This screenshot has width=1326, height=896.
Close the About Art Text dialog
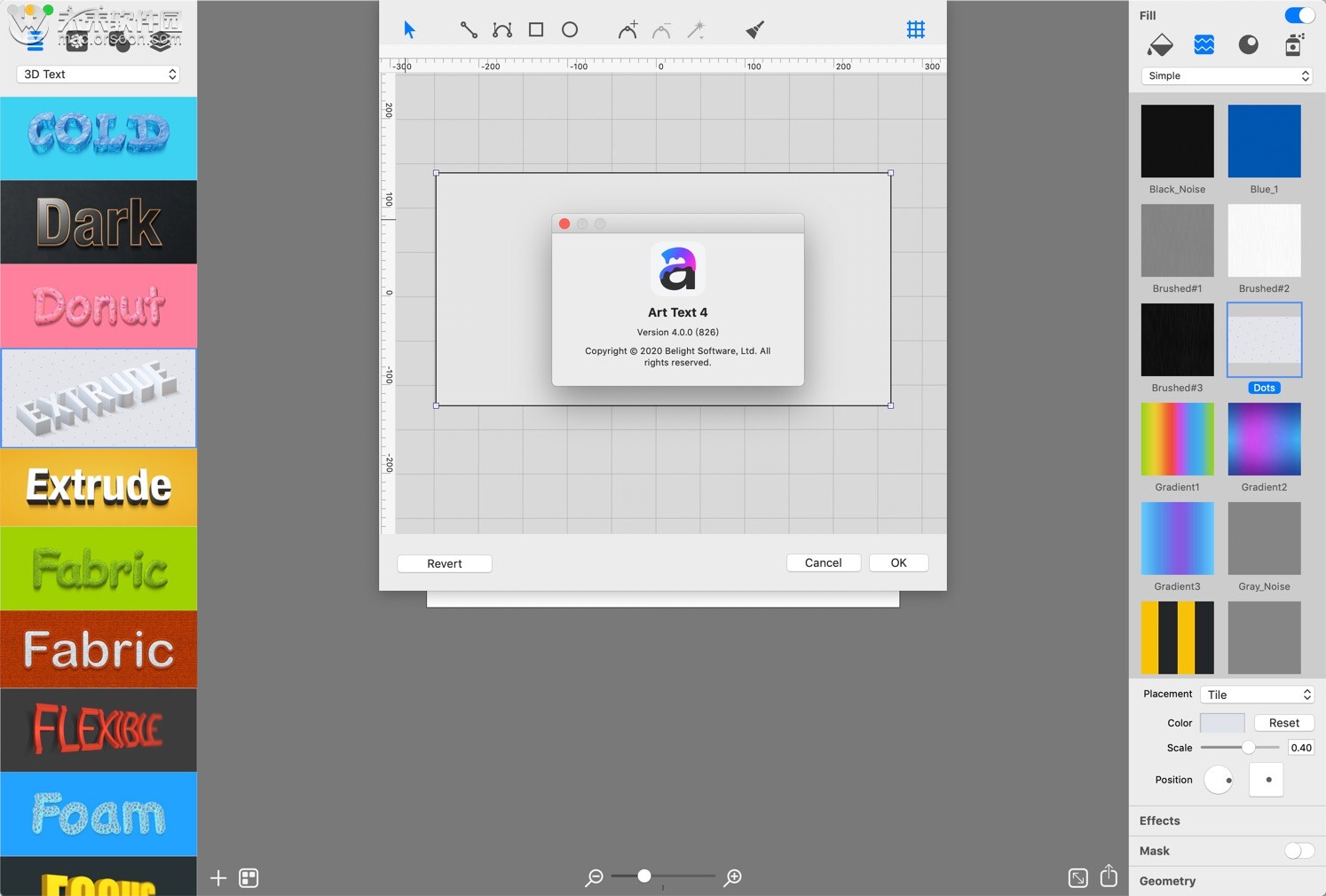pos(564,224)
